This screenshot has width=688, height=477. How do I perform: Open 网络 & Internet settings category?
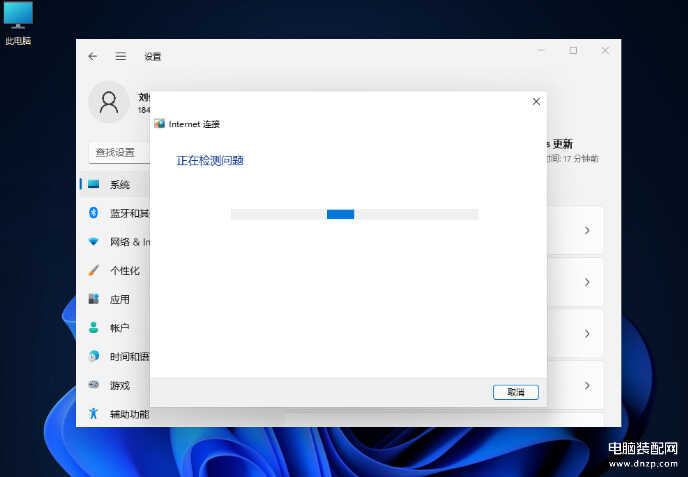115,242
